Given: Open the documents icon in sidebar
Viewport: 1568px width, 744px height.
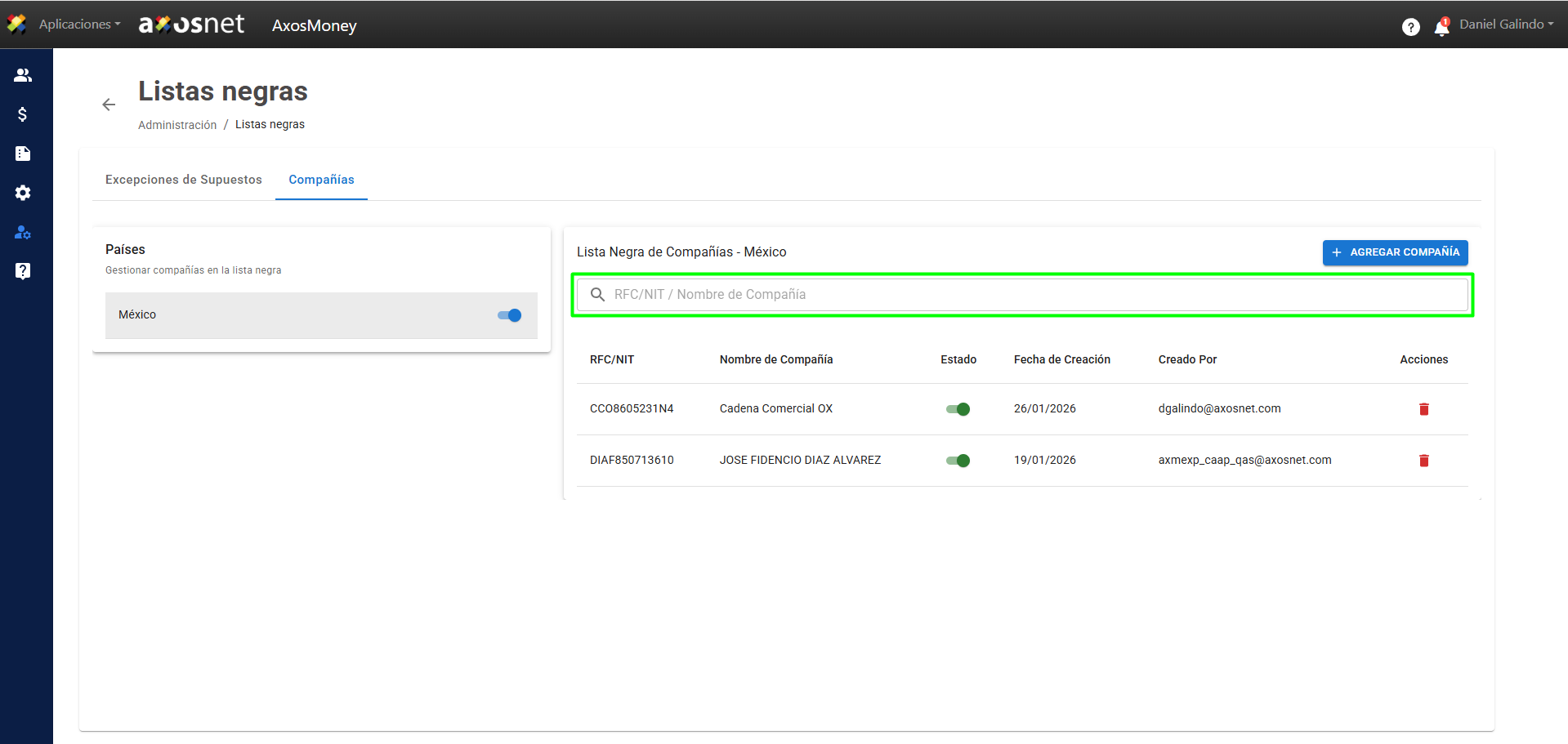Looking at the screenshot, I should (x=23, y=154).
